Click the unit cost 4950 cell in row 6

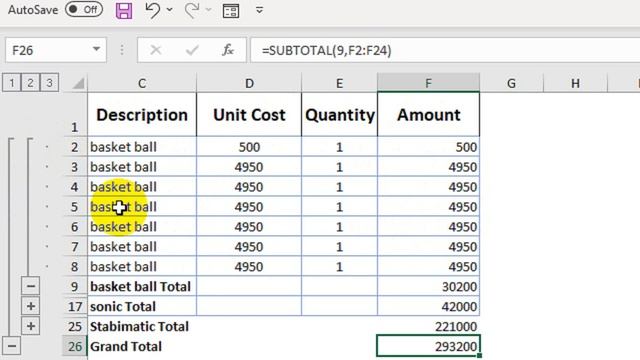[249, 227]
